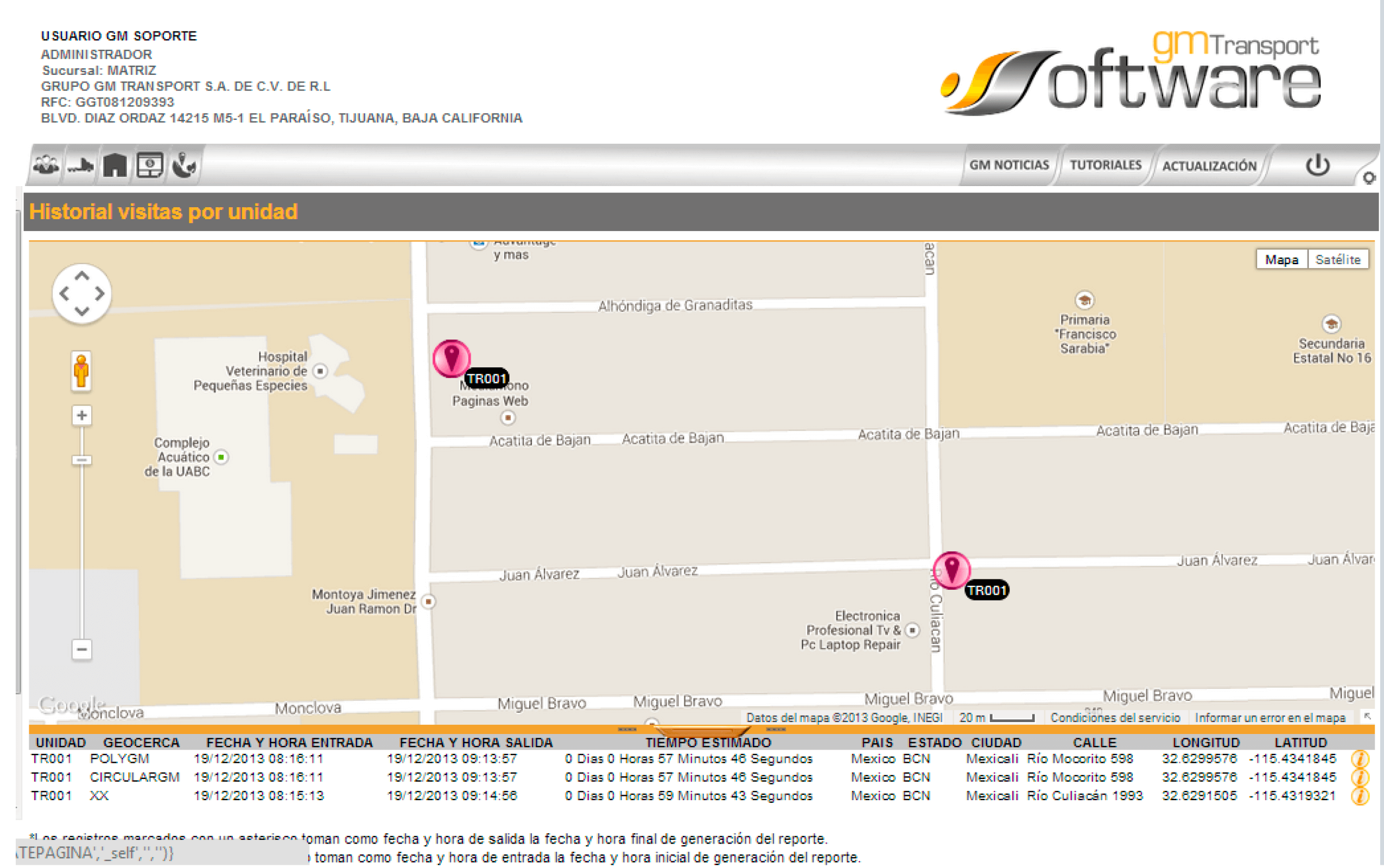
Task: Select the Mapa view button
Action: click(x=1281, y=259)
